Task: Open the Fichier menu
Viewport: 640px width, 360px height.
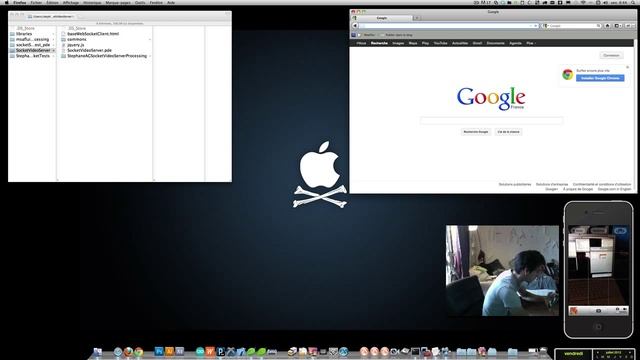Action: click(36, 2)
